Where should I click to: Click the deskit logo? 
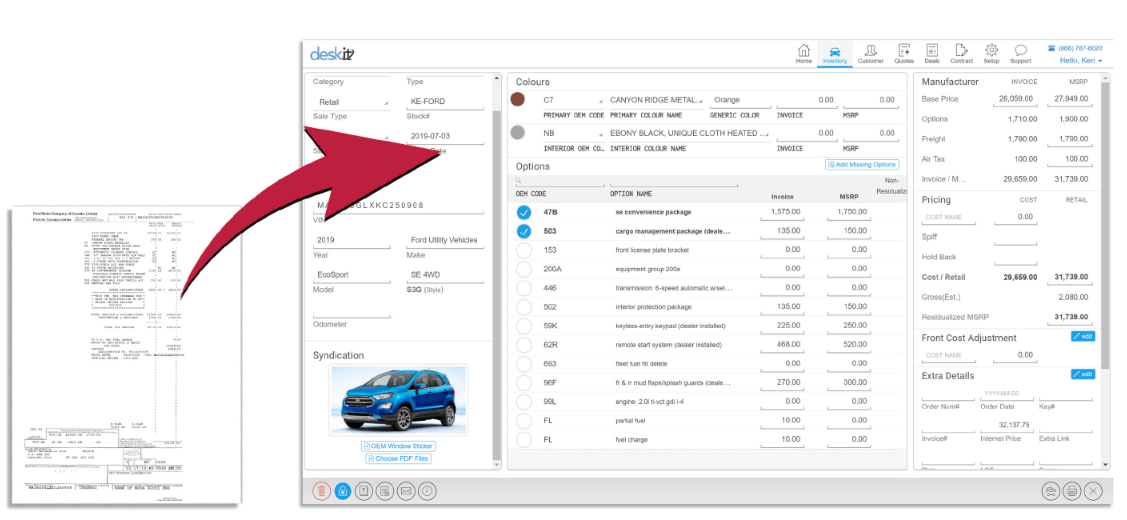(331, 54)
